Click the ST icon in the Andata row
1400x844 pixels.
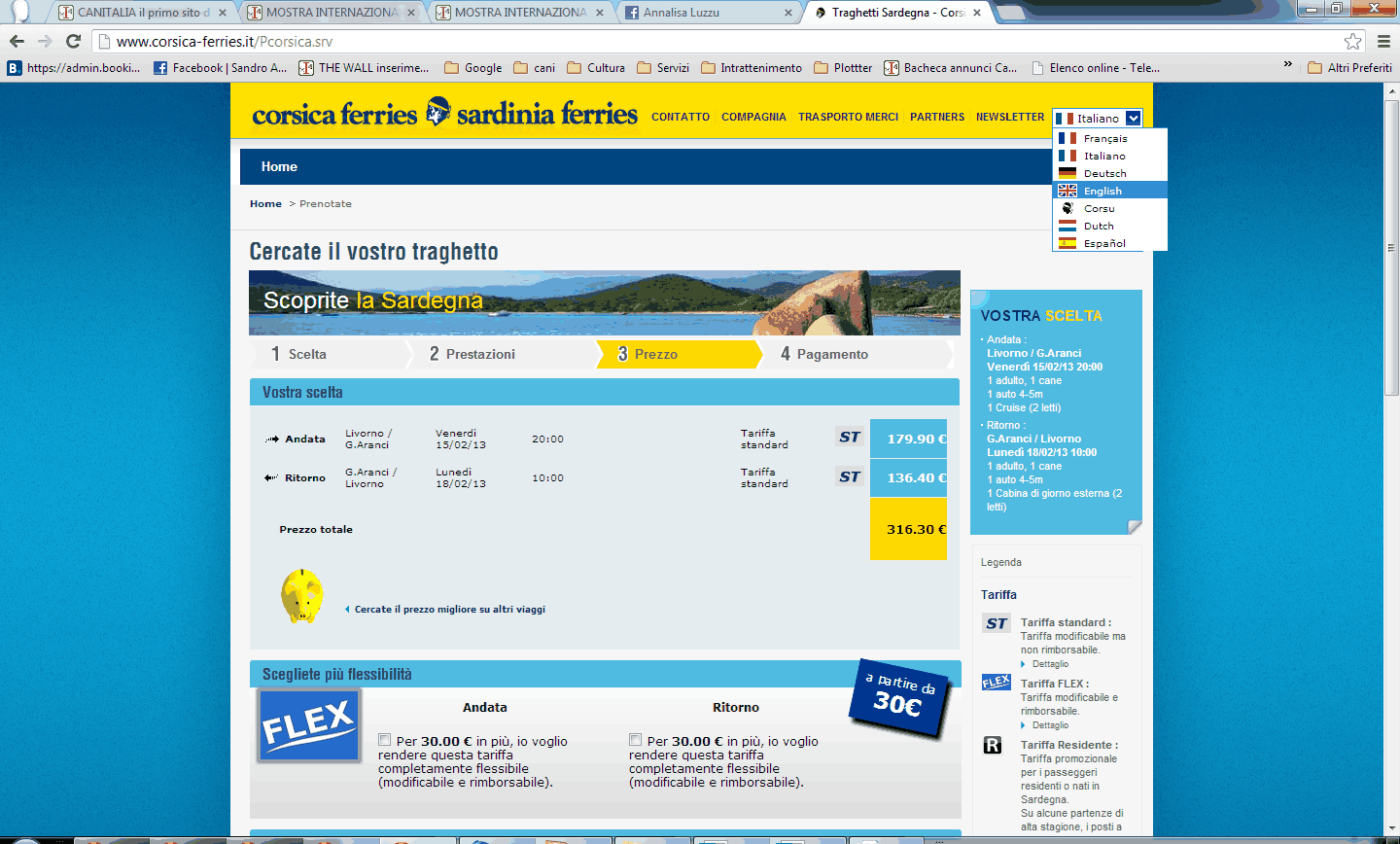[x=850, y=438]
